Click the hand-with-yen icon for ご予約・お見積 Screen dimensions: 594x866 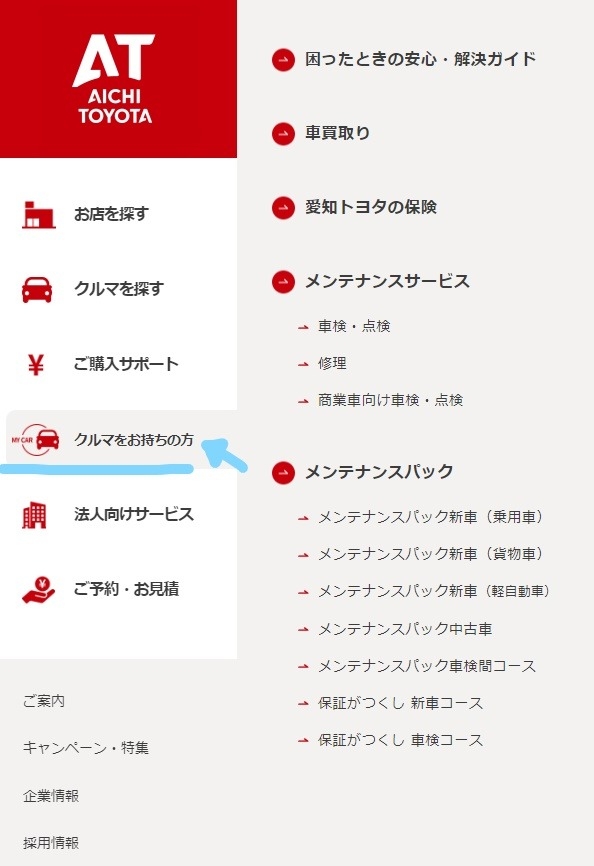tap(38, 590)
